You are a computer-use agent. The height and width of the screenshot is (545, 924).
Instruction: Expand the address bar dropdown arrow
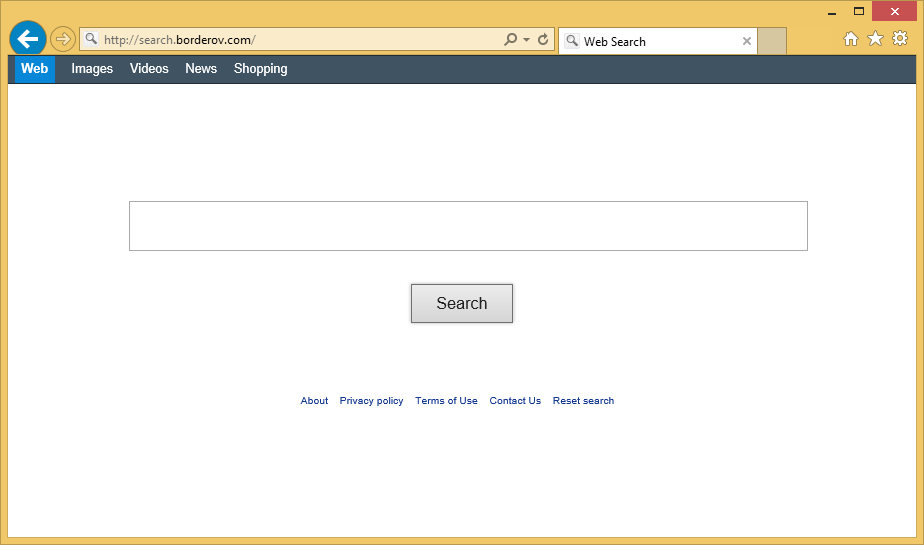tap(527, 40)
